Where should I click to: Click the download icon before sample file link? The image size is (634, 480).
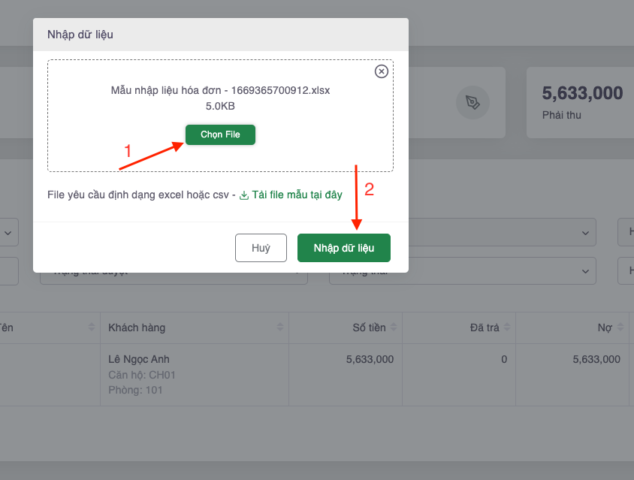click(244, 195)
